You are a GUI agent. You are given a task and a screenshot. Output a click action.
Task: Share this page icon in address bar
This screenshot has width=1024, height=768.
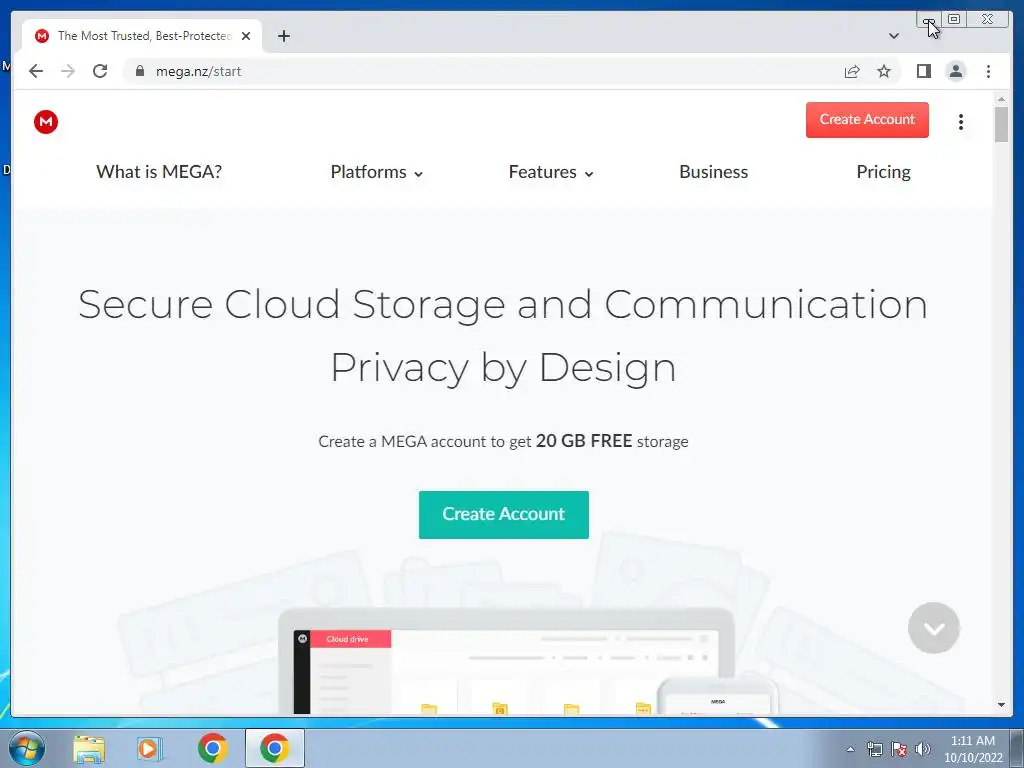point(852,71)
